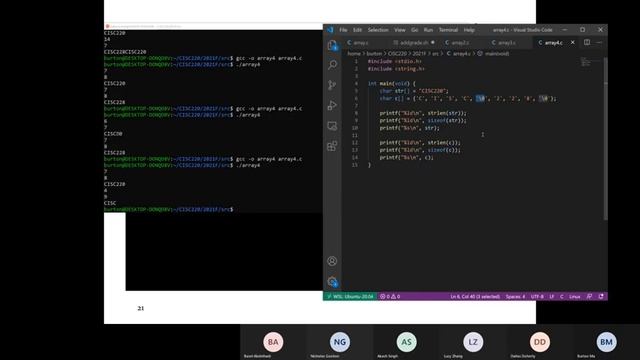Click the src breadcrumb segment
The image size is (640, 360).
pyautogui.click(x=435, y=53)
